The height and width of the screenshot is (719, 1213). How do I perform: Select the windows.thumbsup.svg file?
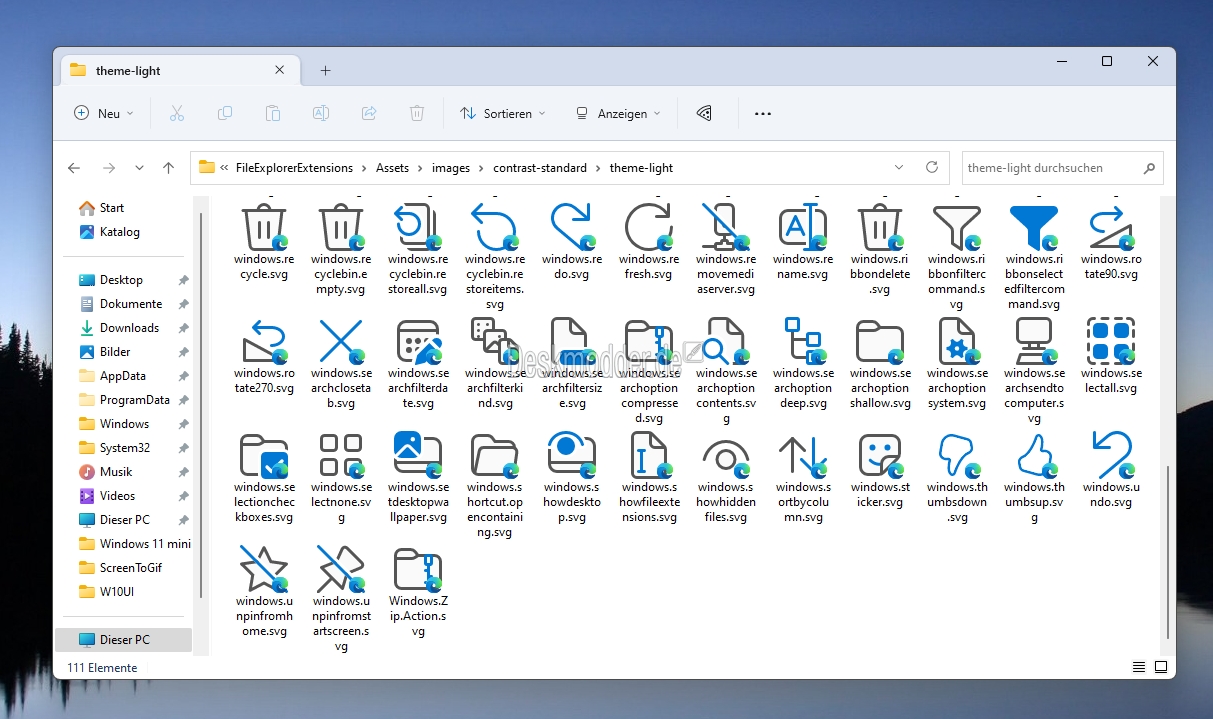click(x=1034, y=478)
